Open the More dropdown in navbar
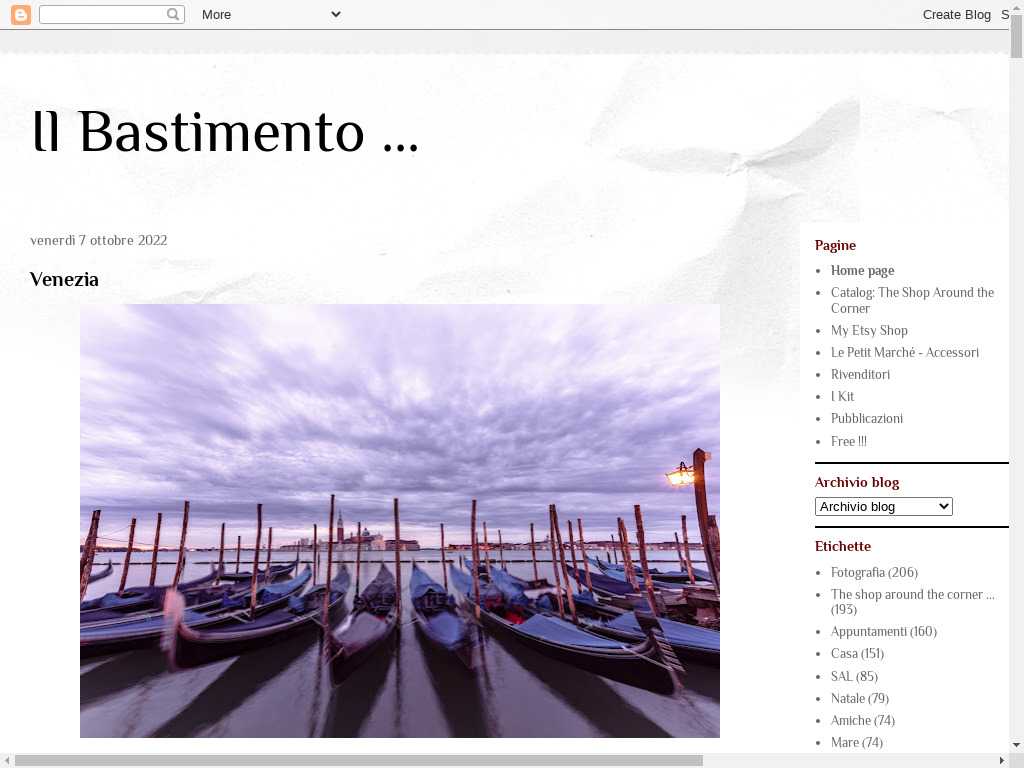The image size is (1024, 768). (x=271, y=14)
